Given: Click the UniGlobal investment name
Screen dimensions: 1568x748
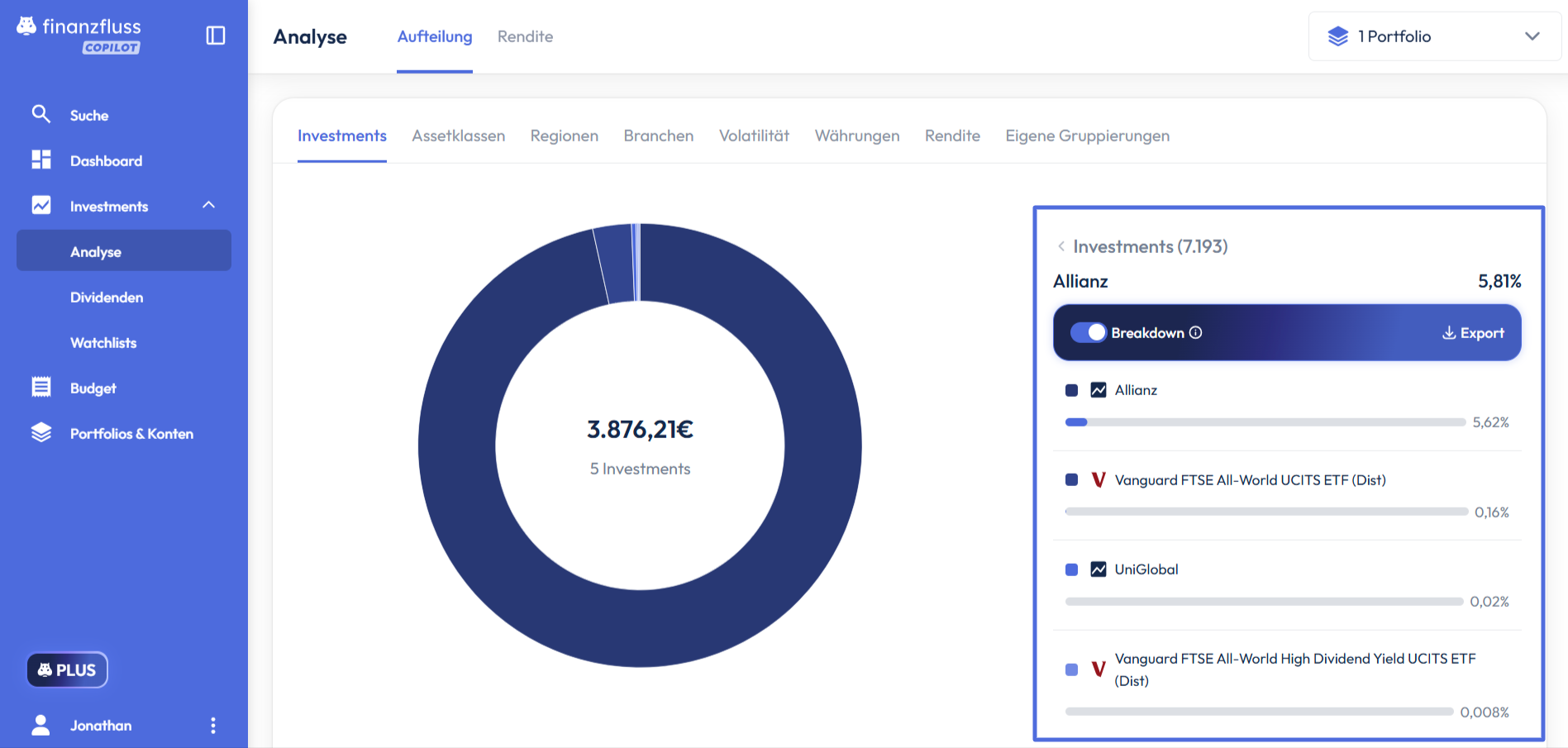Looking at the screenshot, I should point(1146,569).
